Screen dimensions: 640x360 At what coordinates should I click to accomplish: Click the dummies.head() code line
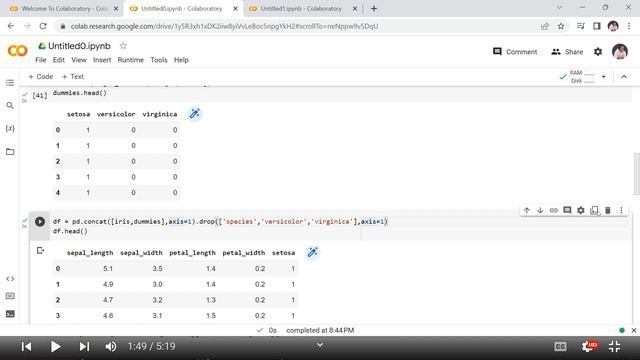[x=80, y=93]
